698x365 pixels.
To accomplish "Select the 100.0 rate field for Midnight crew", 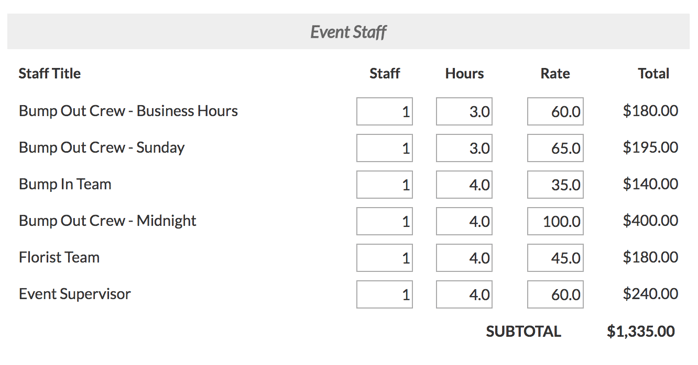I will (x=556, y=221).
